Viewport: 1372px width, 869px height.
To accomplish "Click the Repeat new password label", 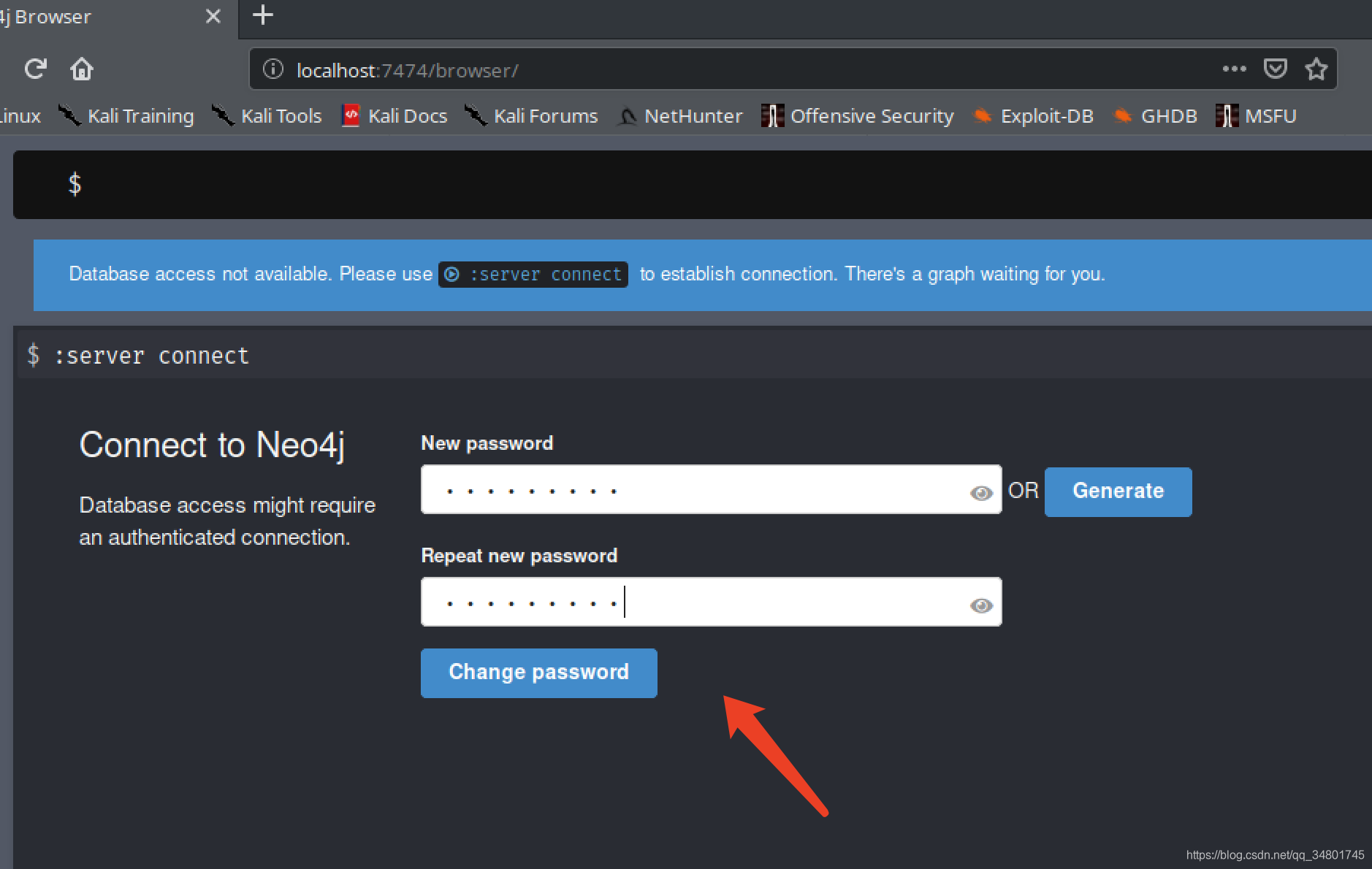I will pyautogui.click(x=519, y=556).
